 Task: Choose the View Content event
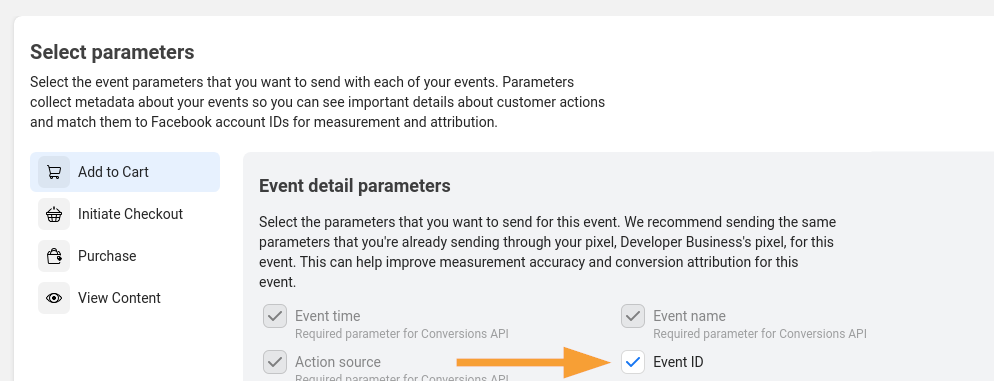[x=125, y=298]
